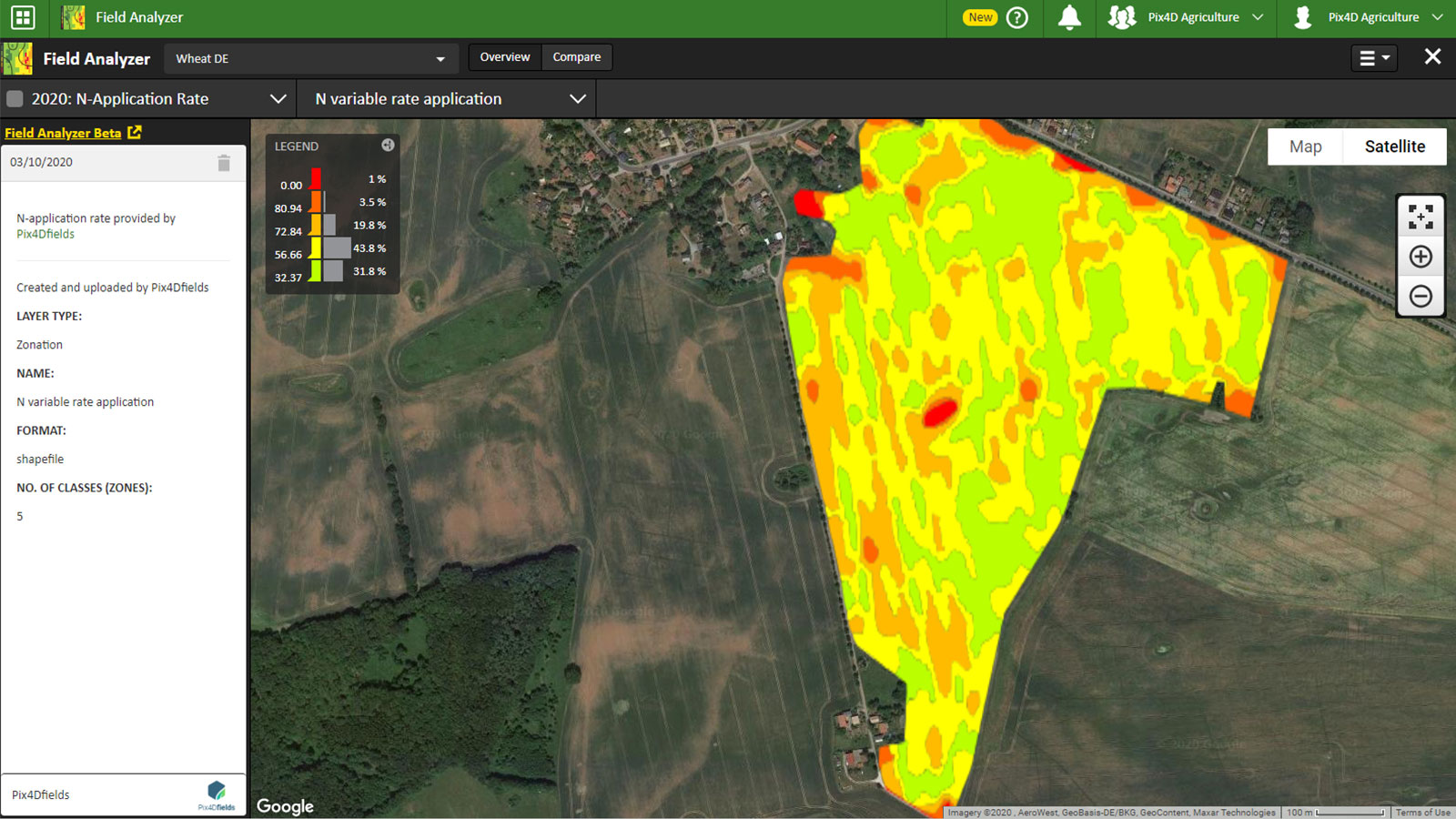Expand the 2020: N-Application Rate chevron
The width and height of the screenshot is (1456, 819).
278,99
